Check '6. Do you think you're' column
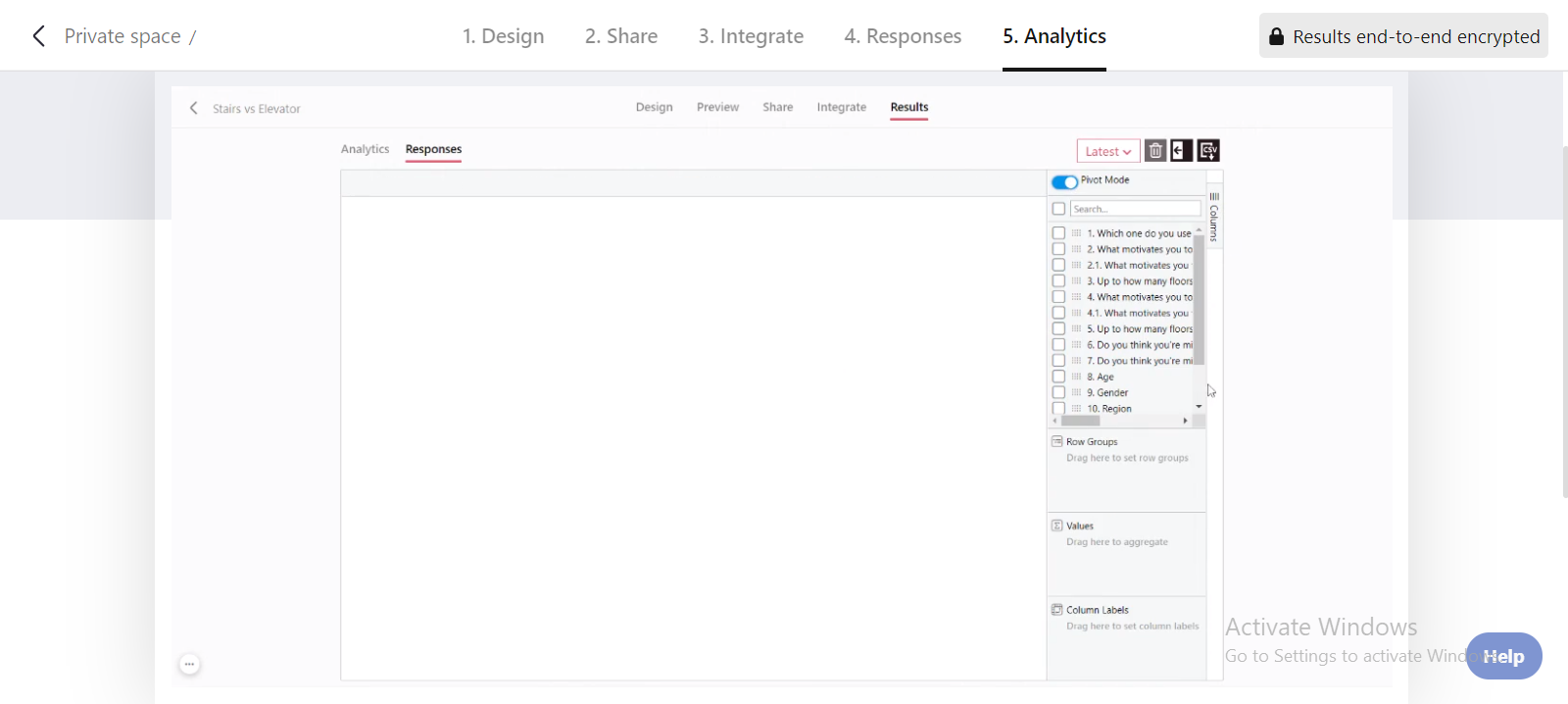1568x704 pixels. click(1058, 344)
